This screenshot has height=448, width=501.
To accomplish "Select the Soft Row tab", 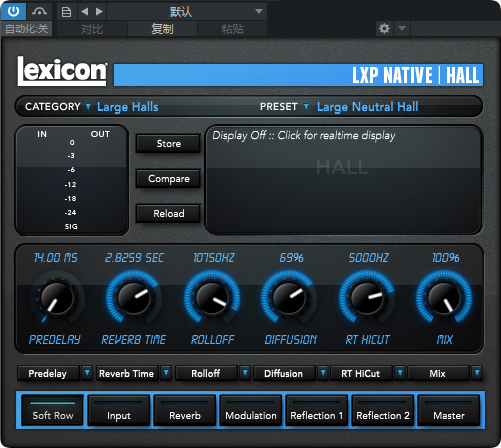I will [x=53, y=411].
